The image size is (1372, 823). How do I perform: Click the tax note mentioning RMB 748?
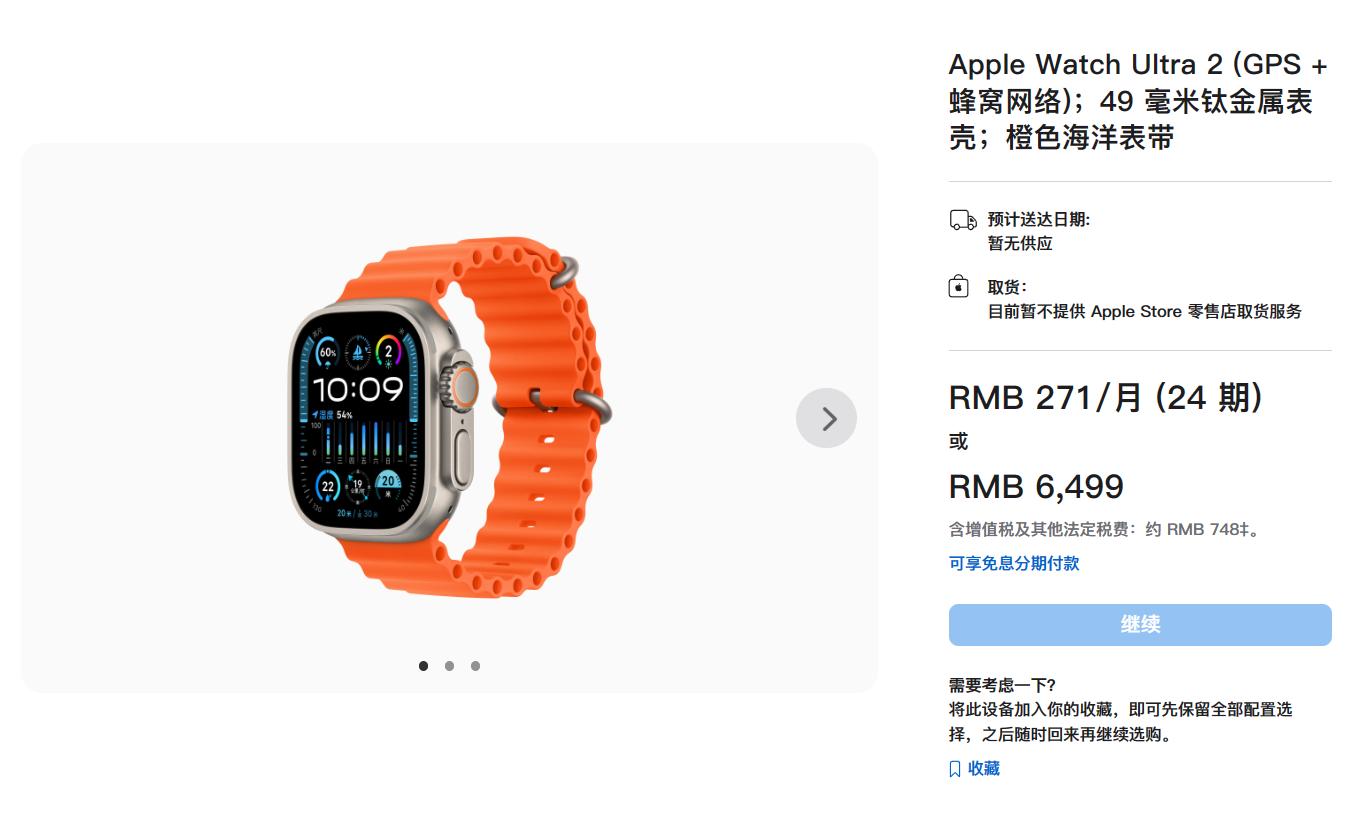click(x=1105, y=529)
